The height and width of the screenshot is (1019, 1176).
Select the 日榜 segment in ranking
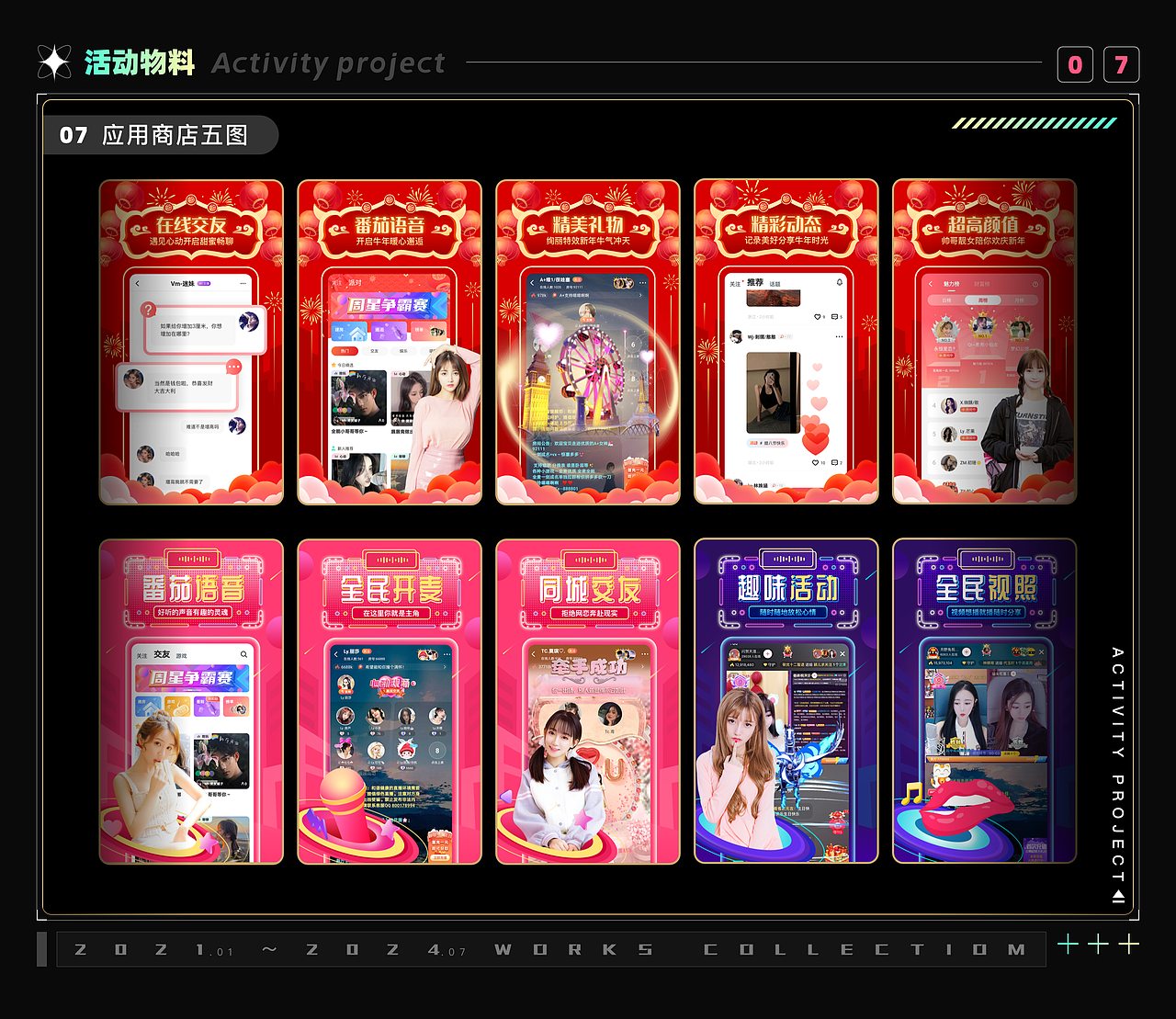coord(946,300)
